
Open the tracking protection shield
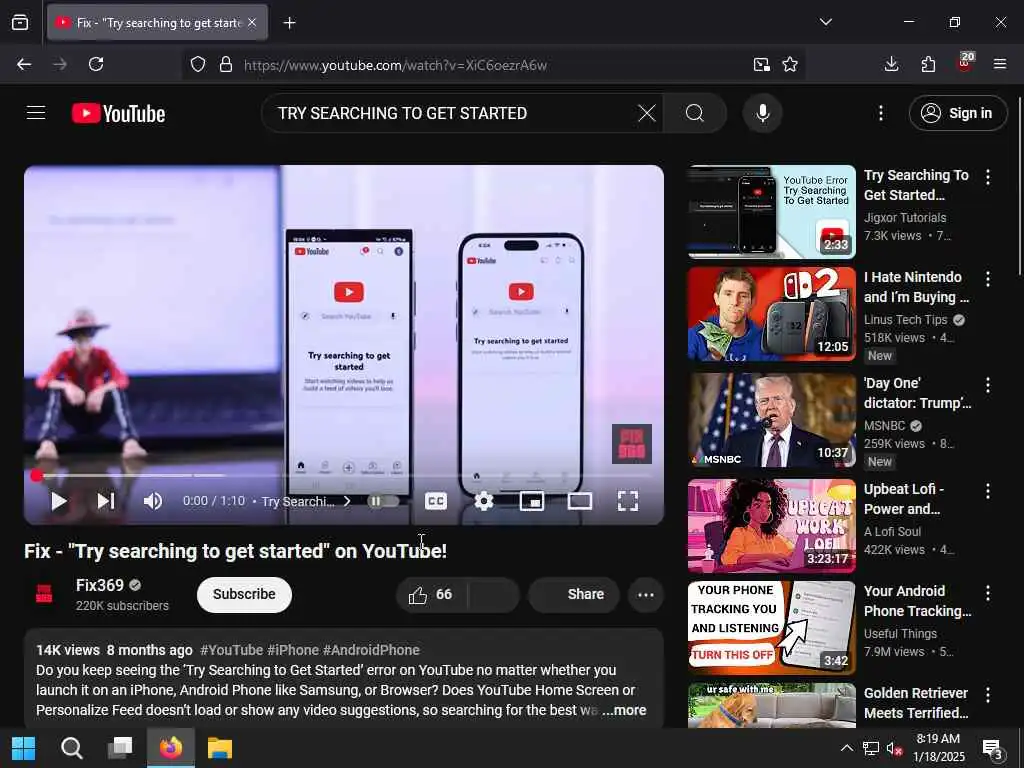point(198,64)
